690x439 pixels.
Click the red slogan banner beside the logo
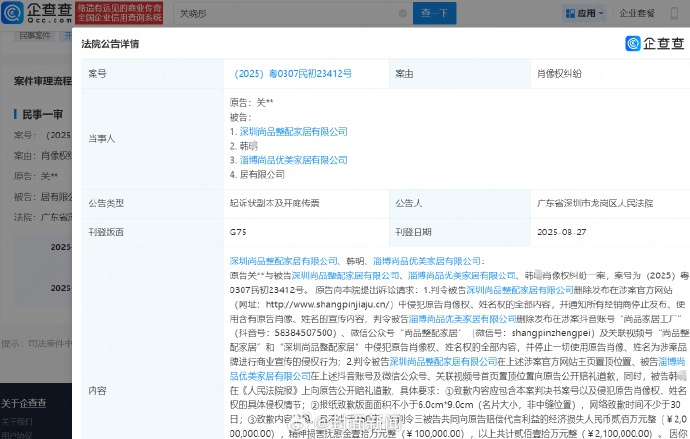pyautogui.click(x=119, y=13)
